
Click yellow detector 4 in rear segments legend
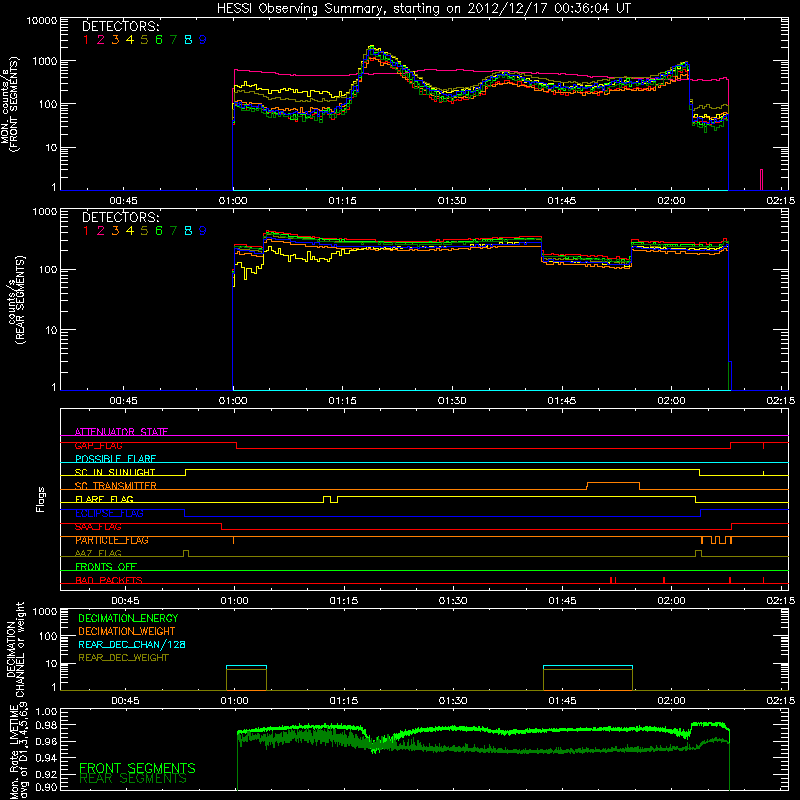130,231
